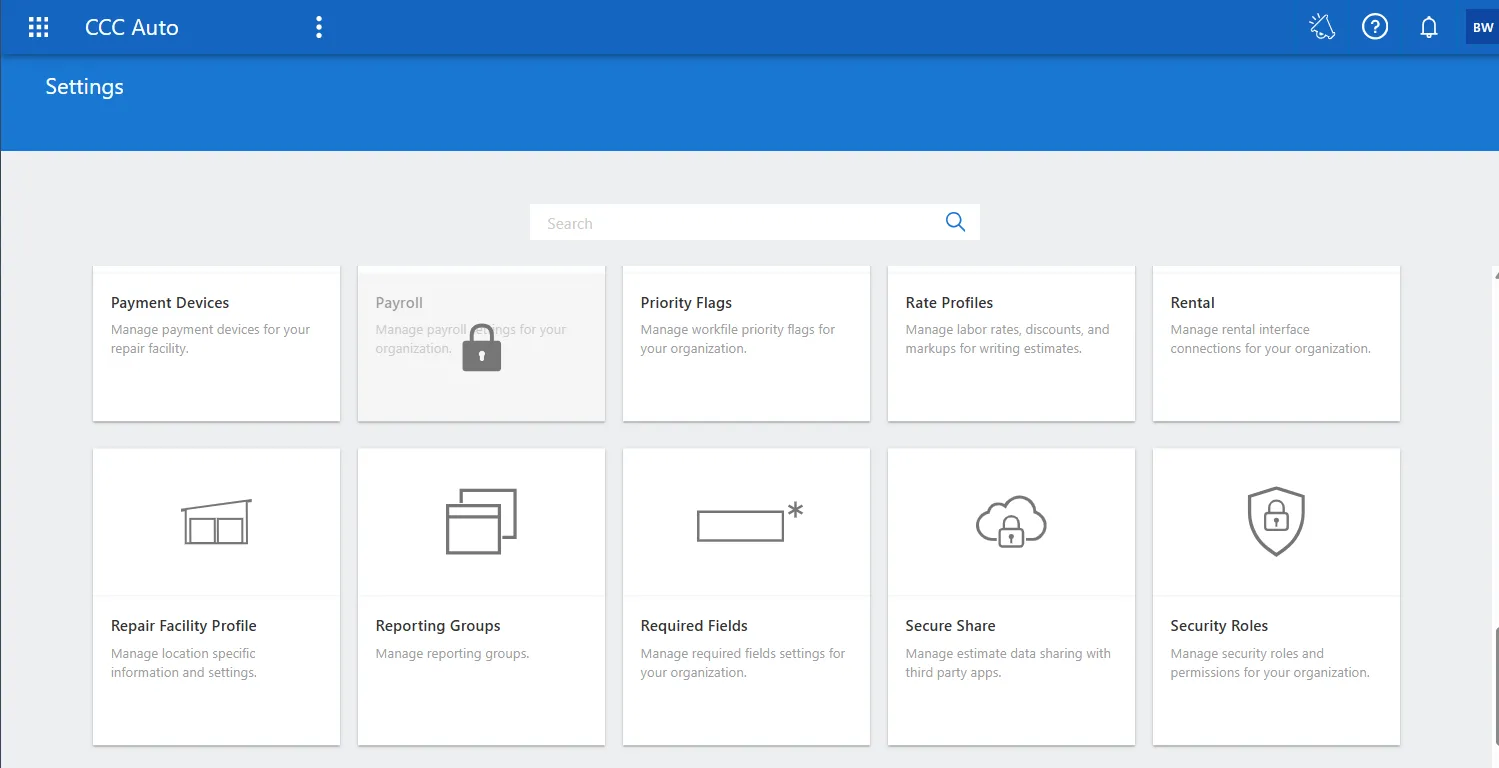The height and width of the screenshot is (768, 1499).
Task: Open the notifications bell
Action: (x=1429, y=27)
